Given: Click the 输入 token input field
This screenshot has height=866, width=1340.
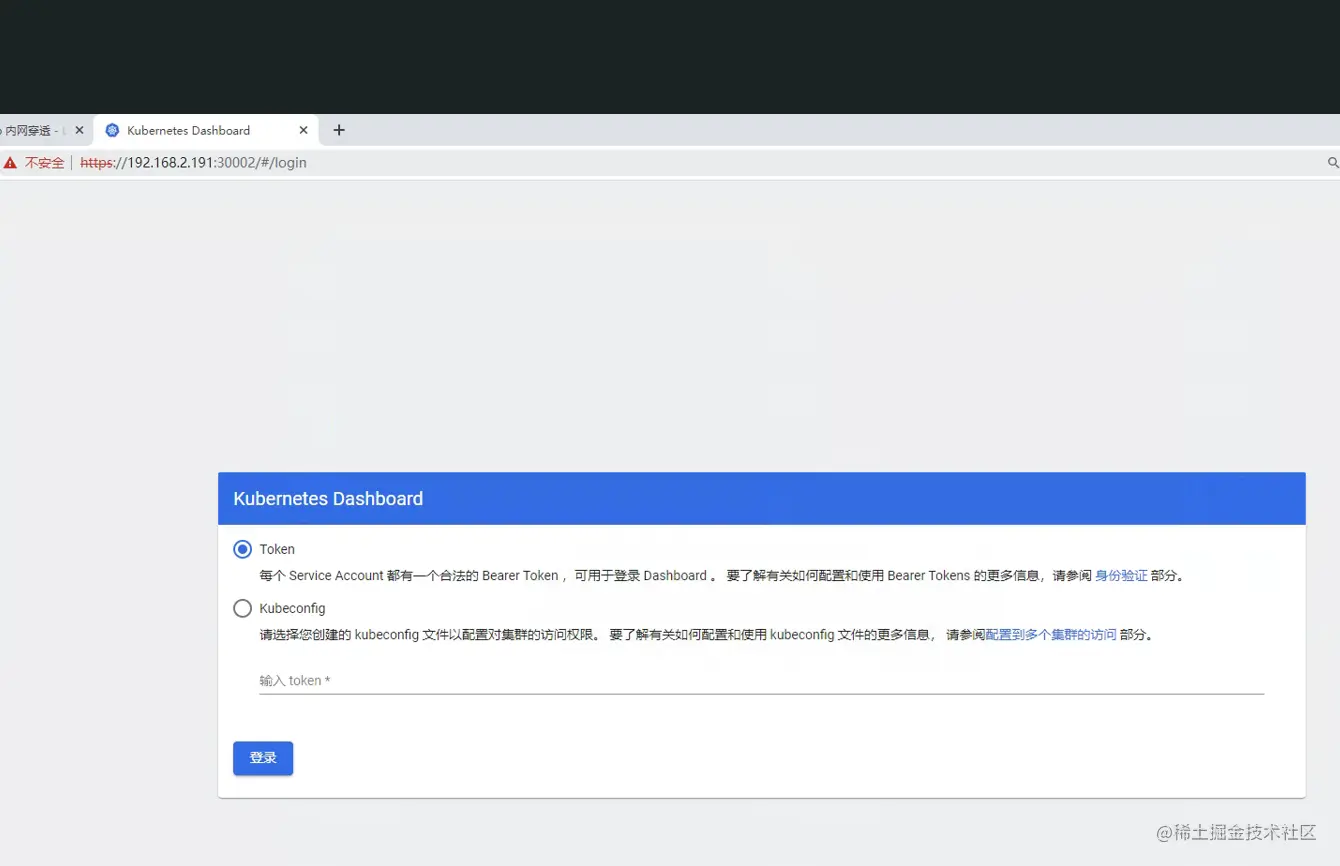Looking at the screenshot, I should (x=761, y=680).
